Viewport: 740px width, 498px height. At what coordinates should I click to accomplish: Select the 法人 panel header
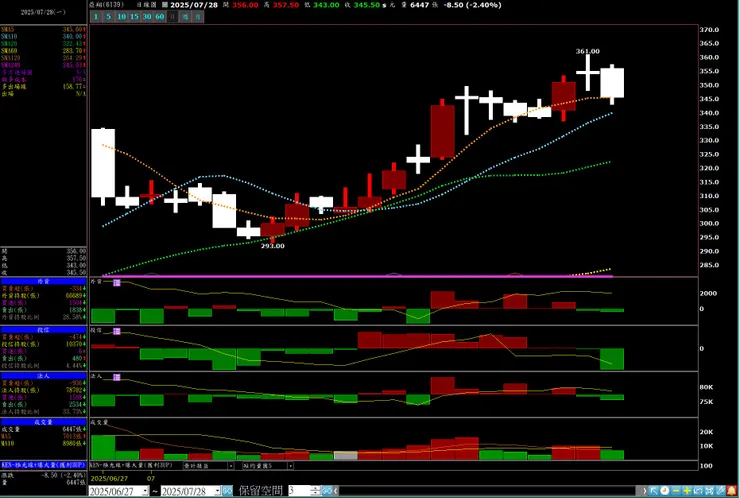[43, 376]
